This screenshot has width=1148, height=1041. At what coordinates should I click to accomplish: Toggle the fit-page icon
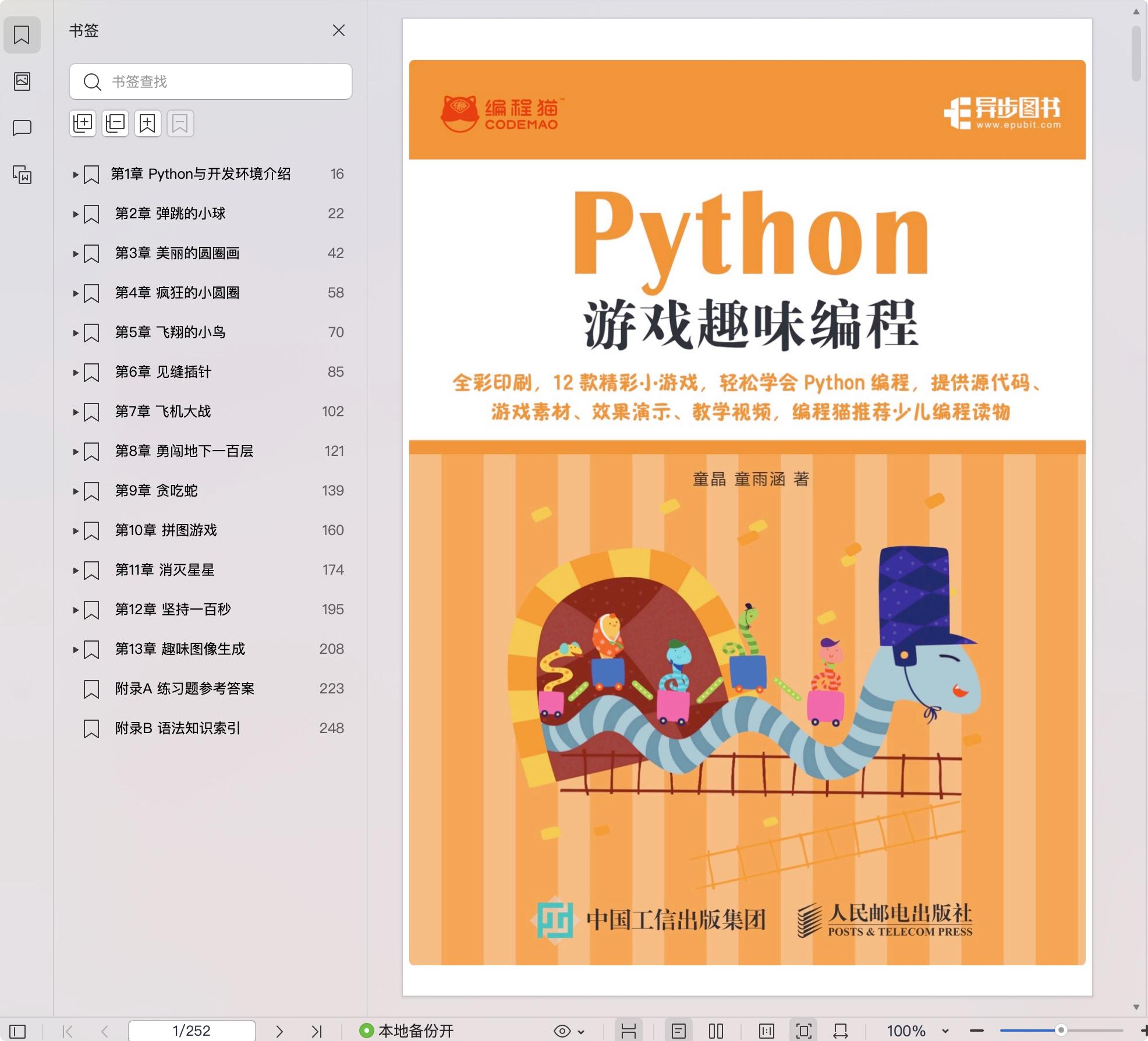pos(804,1031)
